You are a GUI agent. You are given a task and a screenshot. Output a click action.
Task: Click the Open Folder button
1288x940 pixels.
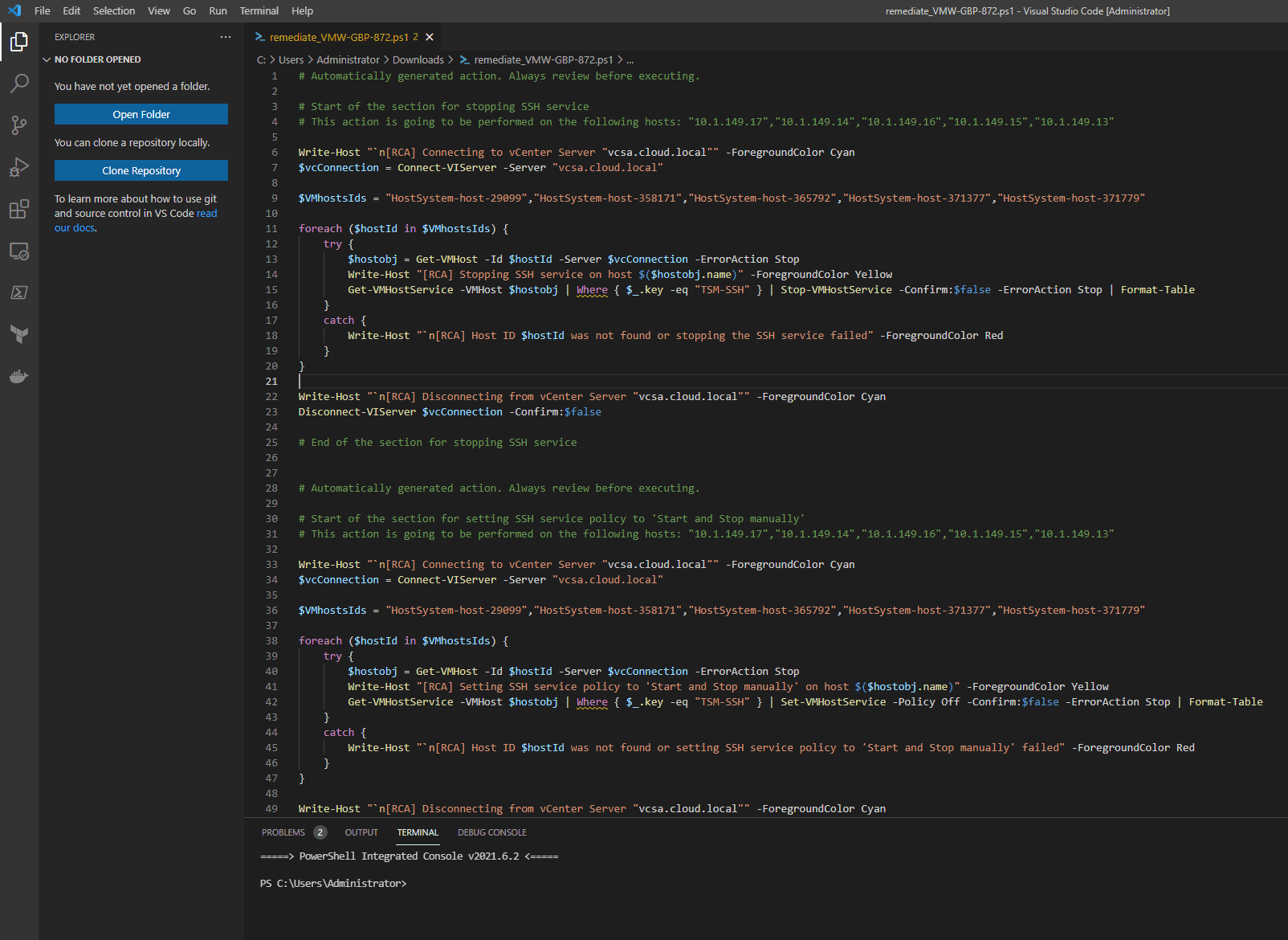click(x=141, y=114)
